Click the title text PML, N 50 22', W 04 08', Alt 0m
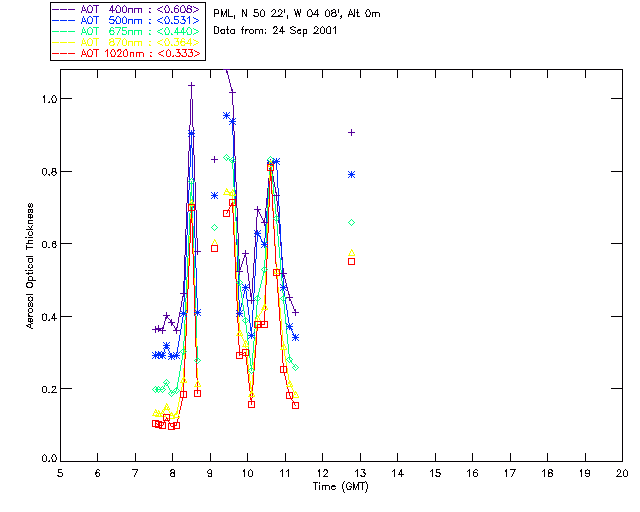 (297, 13)
